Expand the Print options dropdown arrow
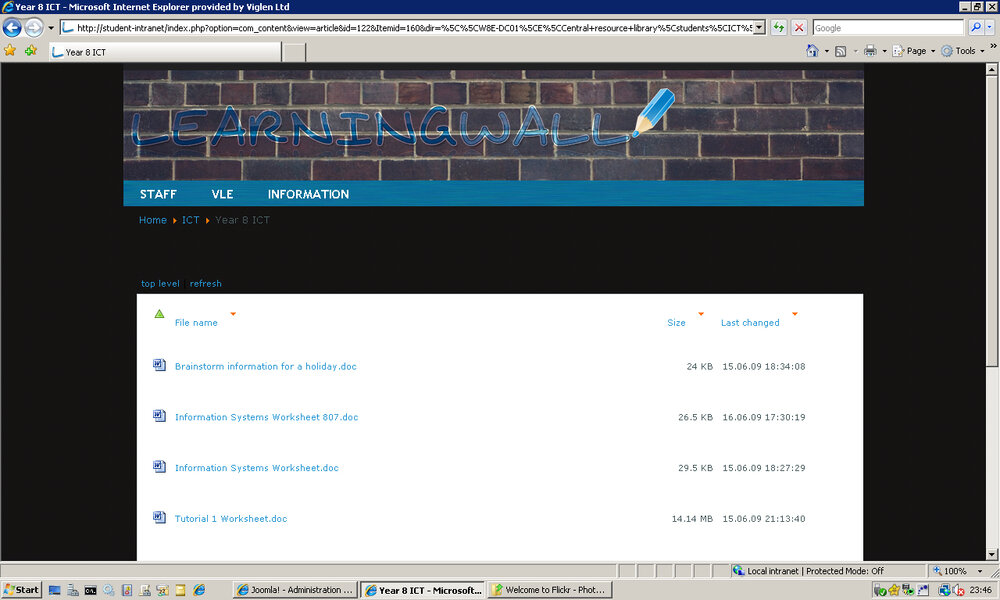This screenshot has width=1000, height=600. [885, 51]
